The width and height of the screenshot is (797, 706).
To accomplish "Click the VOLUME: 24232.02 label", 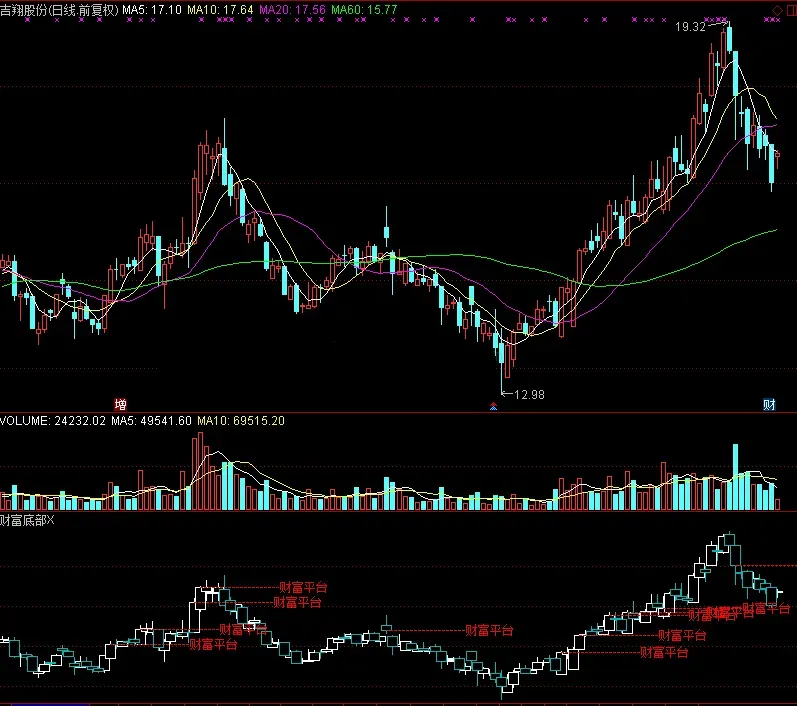I will coord(53,421).
